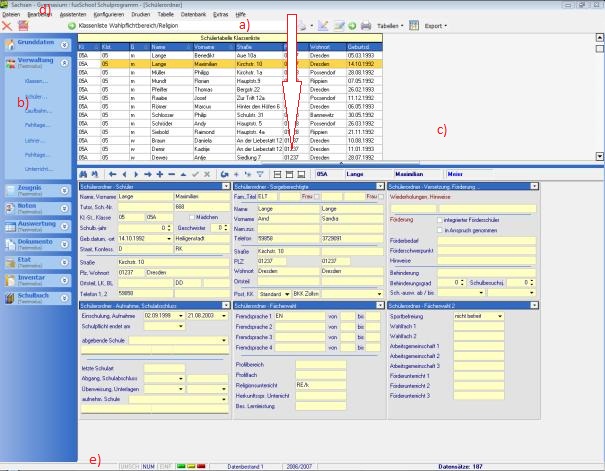Increase Geschwister stepper value
605x471 pixels.
[x=226, y=226]
